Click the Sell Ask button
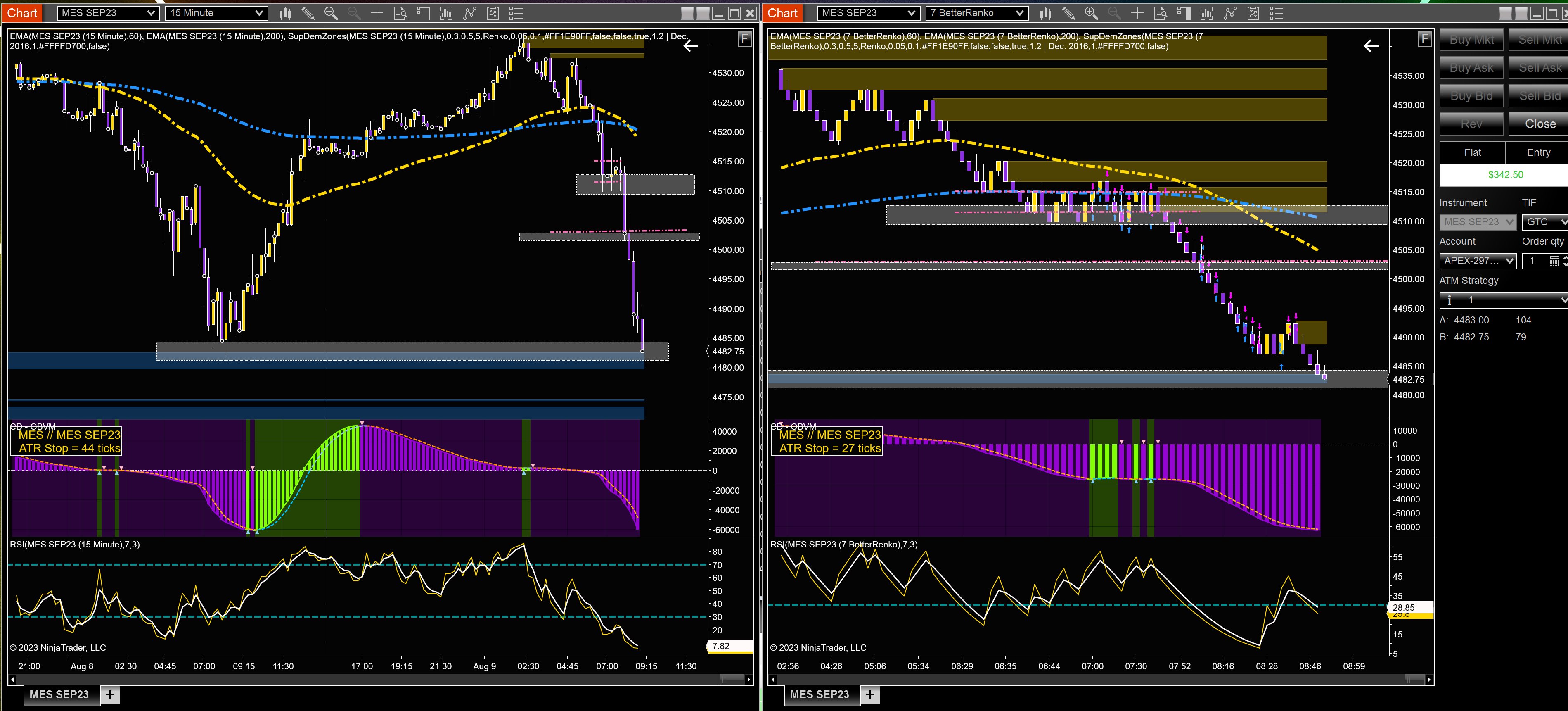1568x711 pixels. coord(1538,68)
